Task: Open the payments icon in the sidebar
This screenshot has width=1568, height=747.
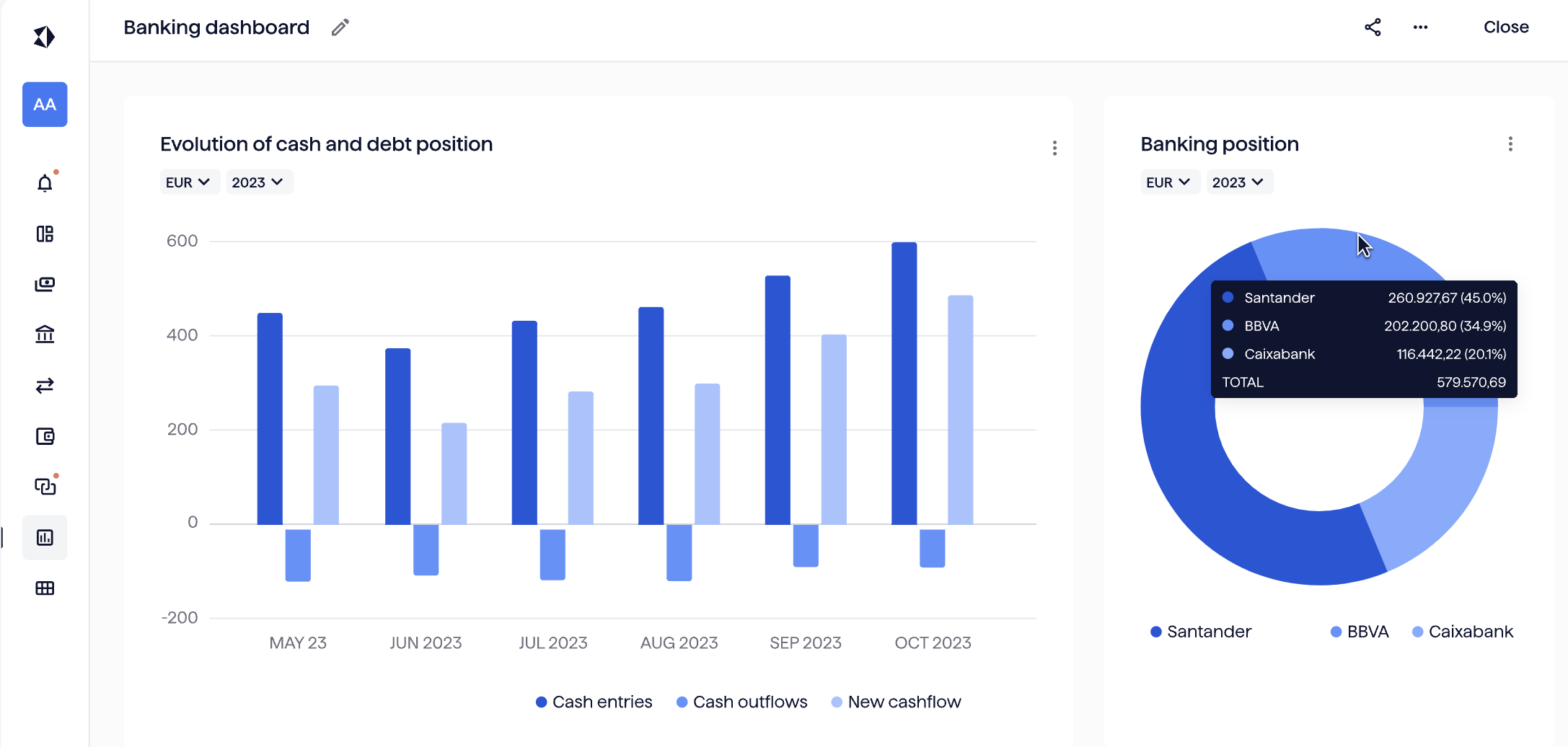Action: tap(45, 284)
